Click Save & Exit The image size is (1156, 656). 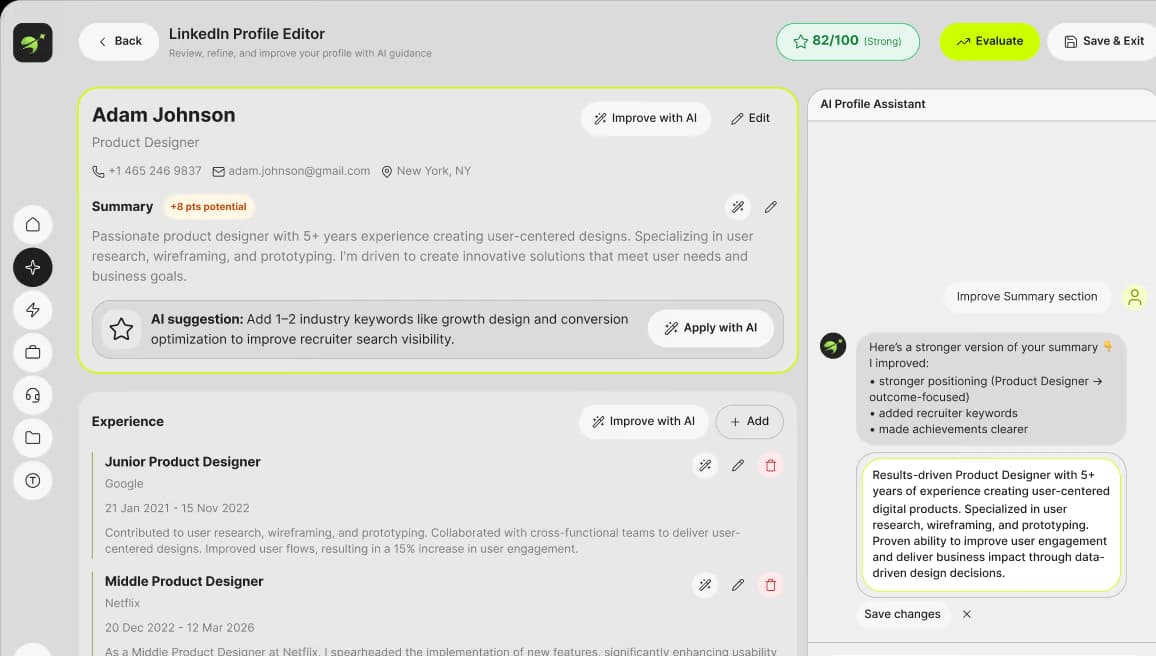pyautogui.click(x=1104, y=41)
